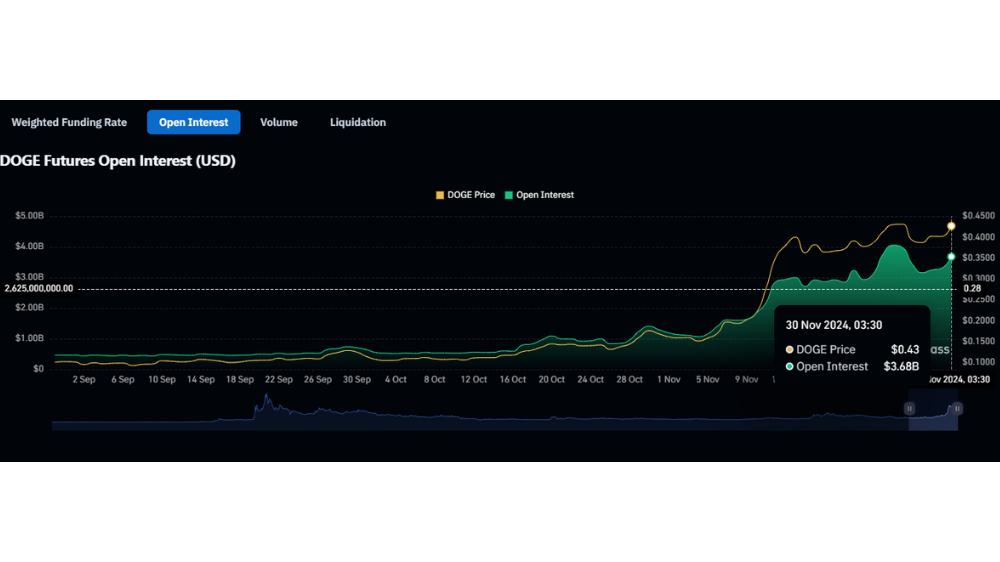Click the 18 Sep date label

[x=240, y=380]
